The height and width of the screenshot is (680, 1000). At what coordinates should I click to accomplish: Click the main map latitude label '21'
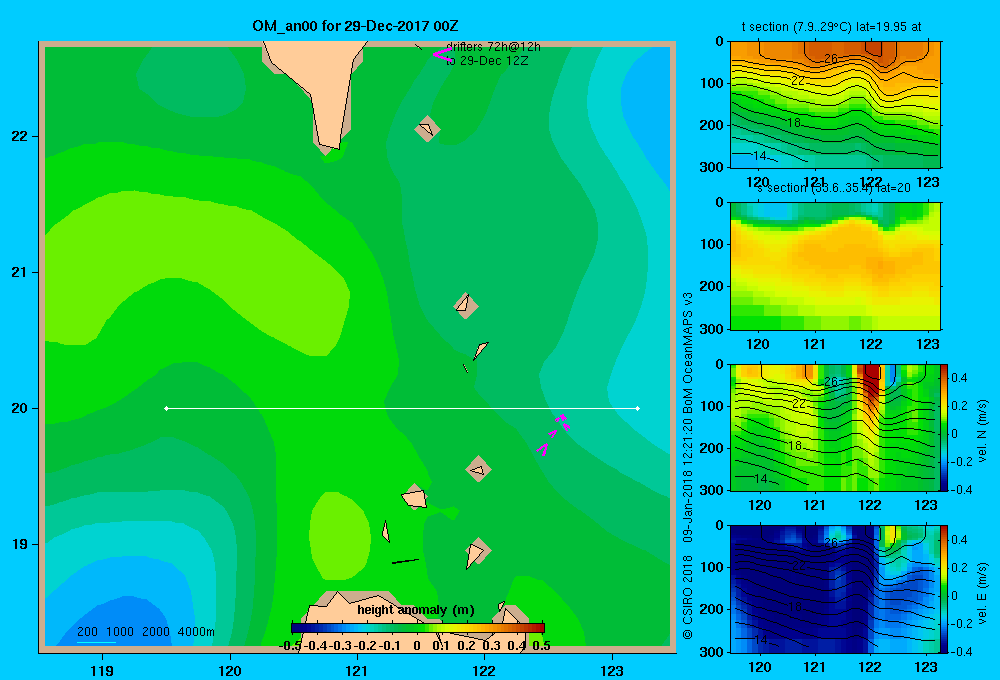click(x=20, y=272)
